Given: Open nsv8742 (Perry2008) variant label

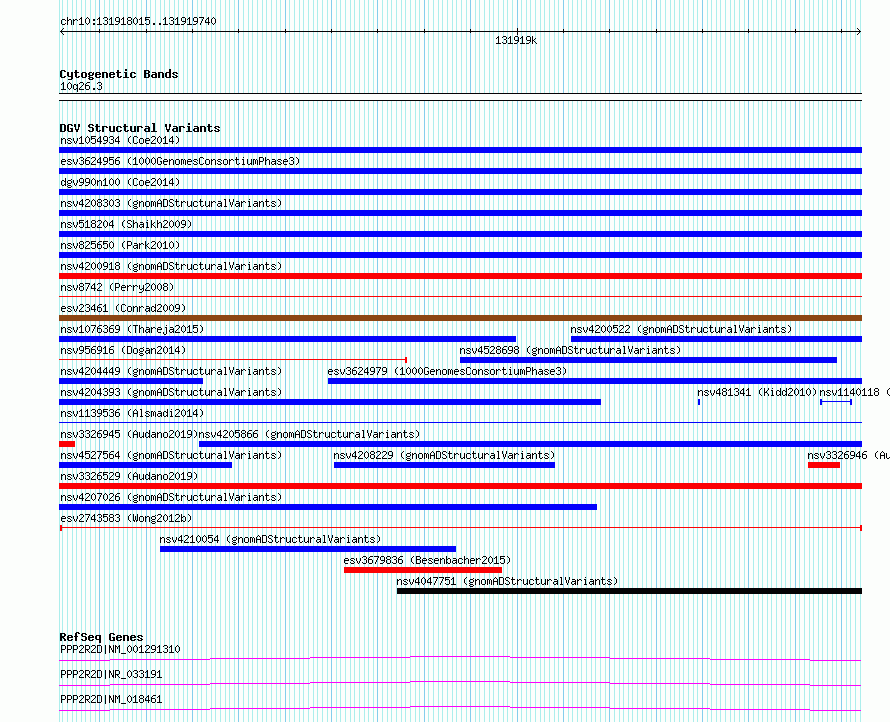Looking at the screenshot, I should 117,287.
